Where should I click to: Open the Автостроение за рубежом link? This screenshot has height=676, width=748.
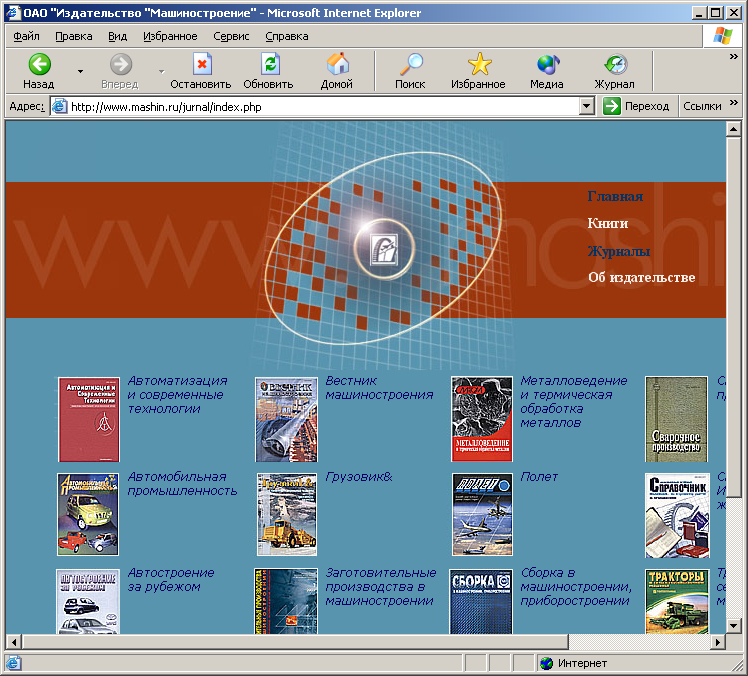click(x=171, y=580)
